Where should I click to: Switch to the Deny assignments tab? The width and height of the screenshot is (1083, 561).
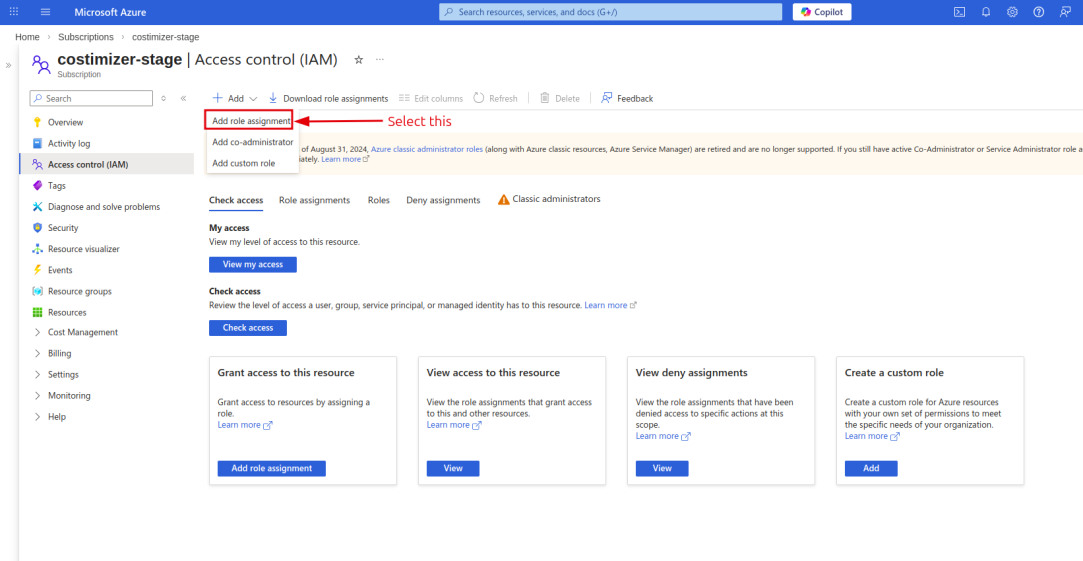[443, 200]
